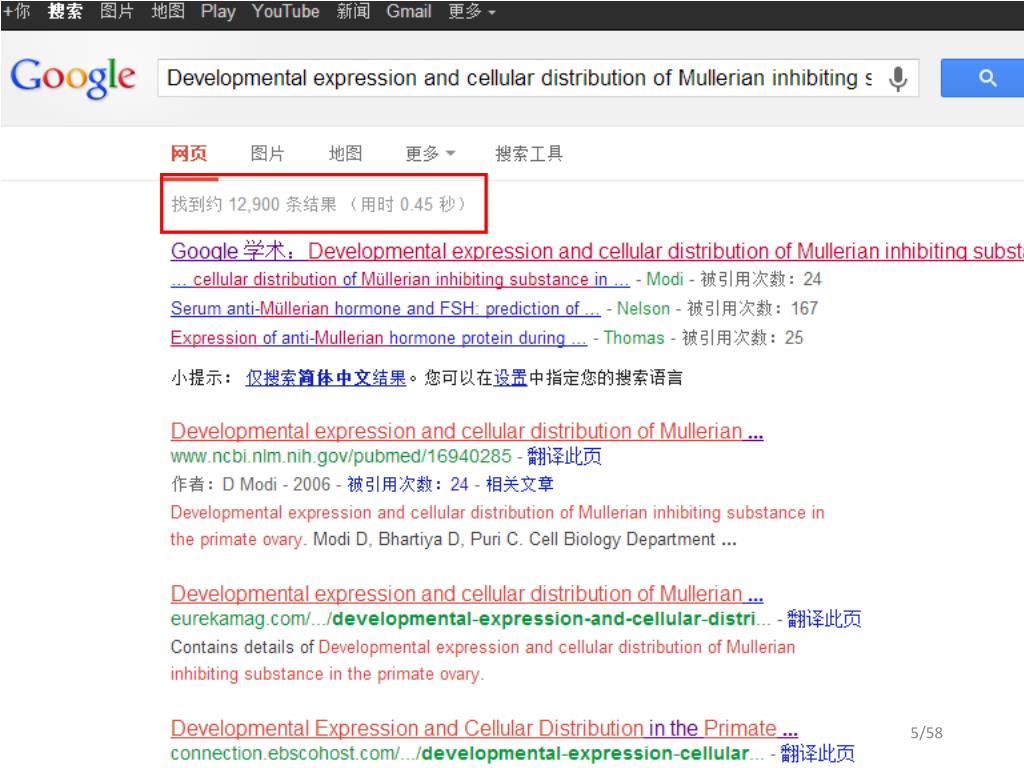Image resolution: width=1024 pixels, height=768 pixels.
Task: Click the 'Modi D, Bhartiya D, Puri C' snippet text
Action: coord(417,539)
